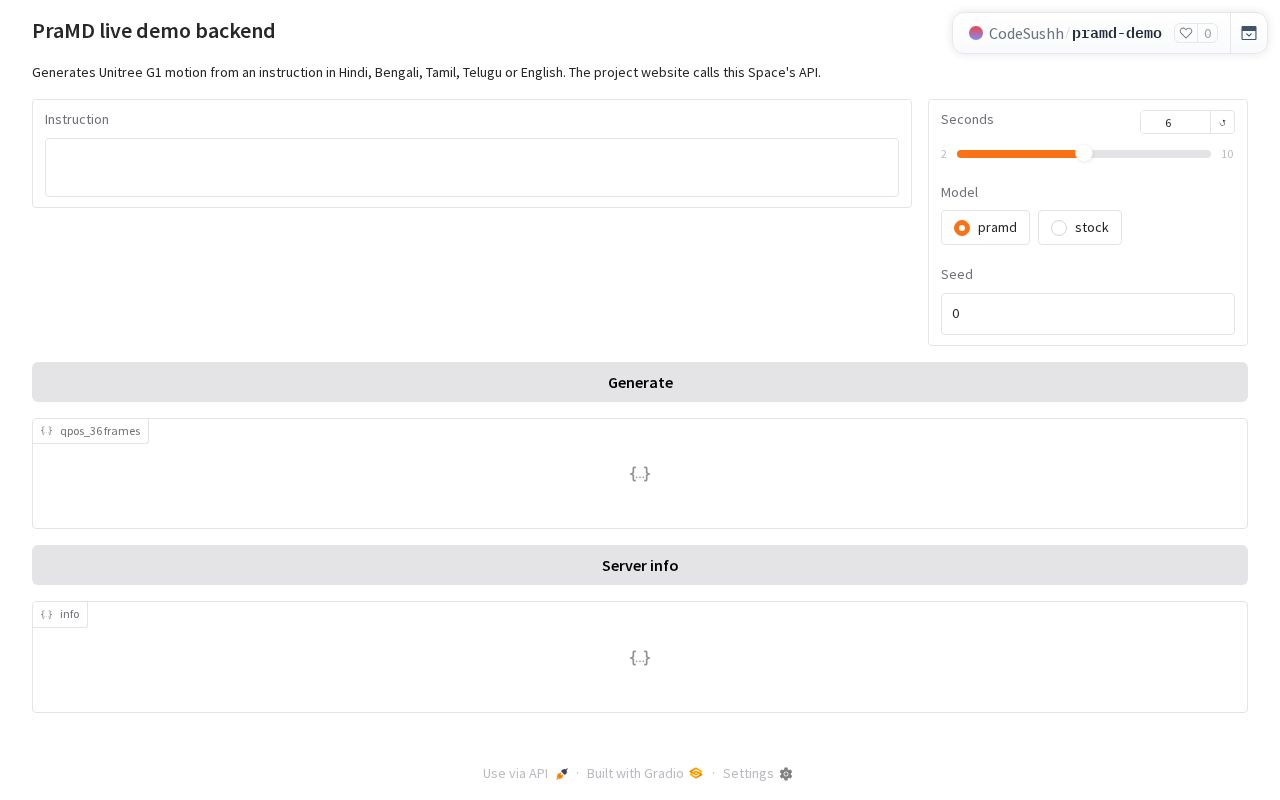The image size is (1280, 800).
Task: Click the like count "0"
Action: point(1208,33)
